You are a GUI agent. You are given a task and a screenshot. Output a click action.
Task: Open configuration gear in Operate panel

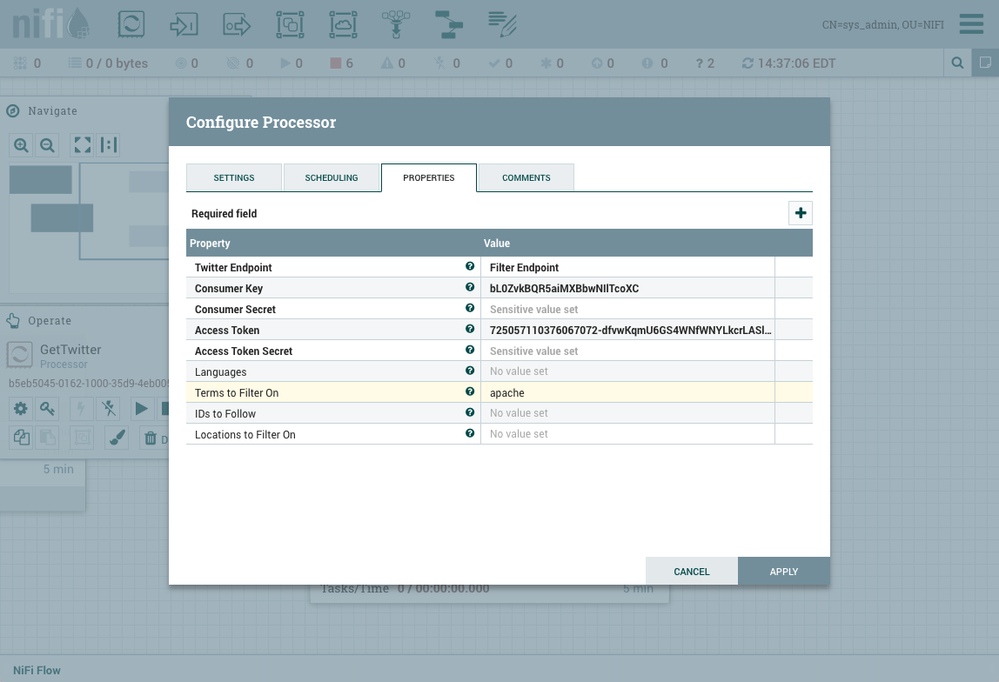tap(20, 409)
